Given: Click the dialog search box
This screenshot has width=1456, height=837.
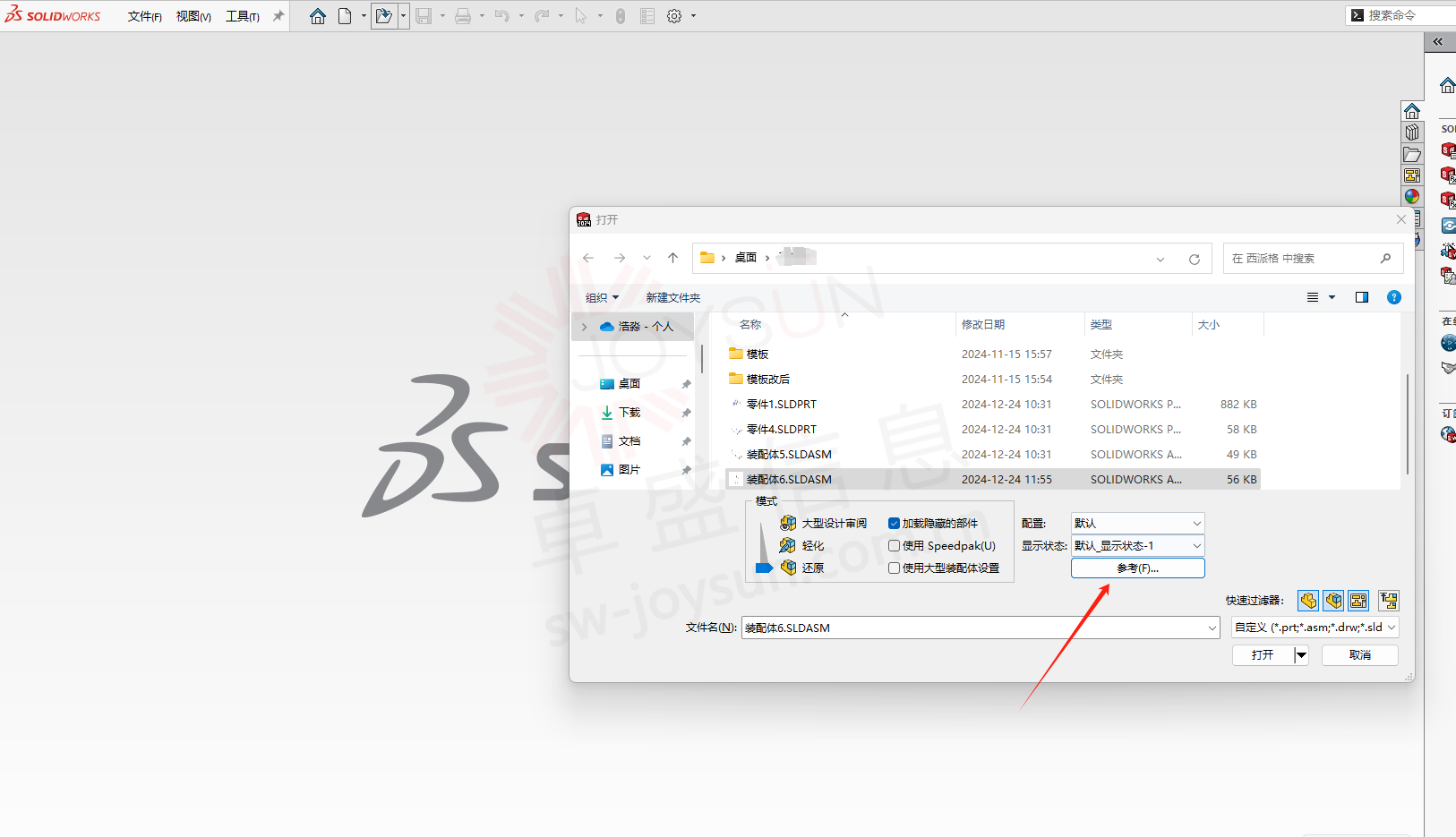Looking at the screenshot, I should pos(1313,259).
